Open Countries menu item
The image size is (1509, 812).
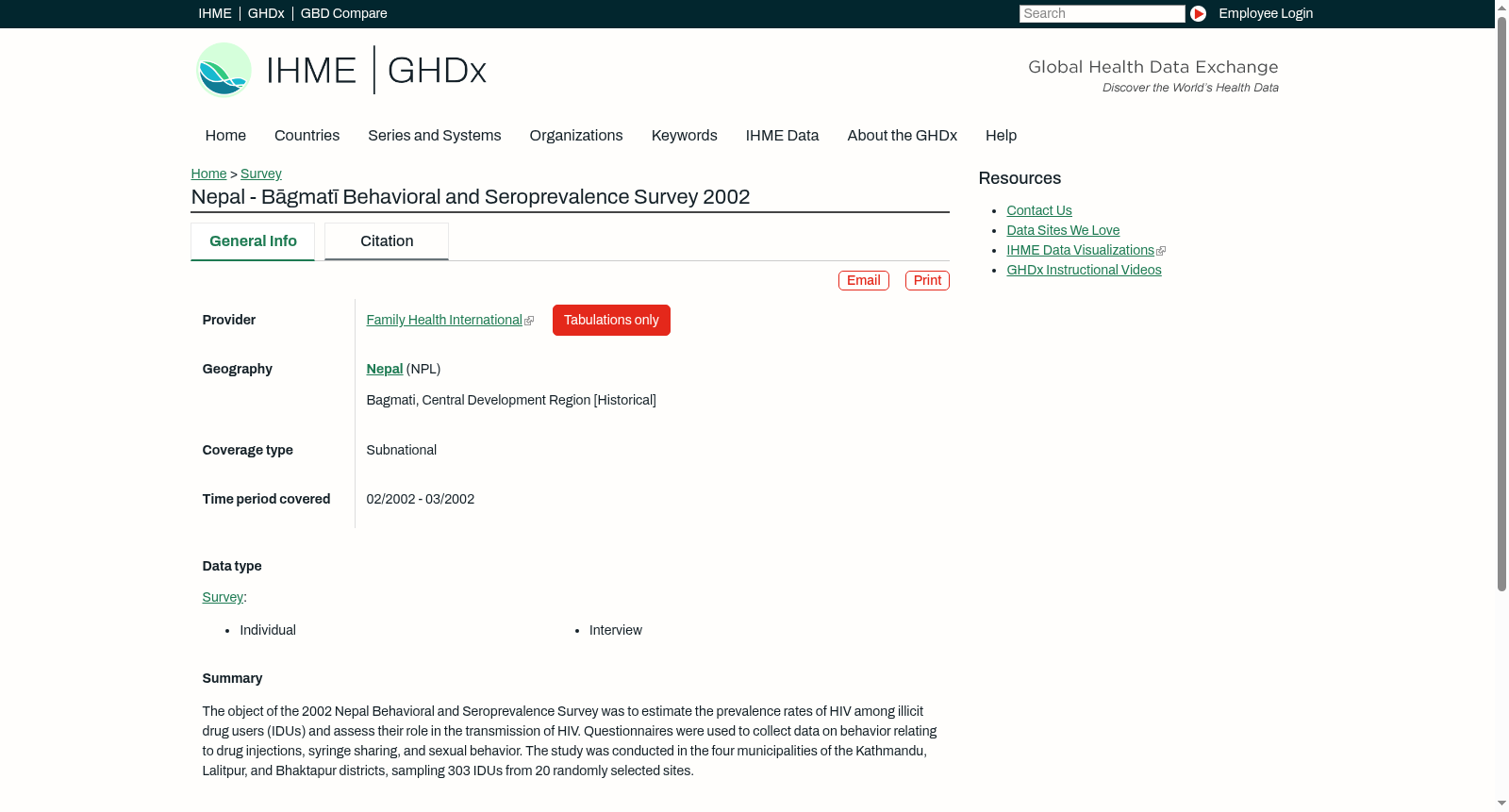pos(307,136)
